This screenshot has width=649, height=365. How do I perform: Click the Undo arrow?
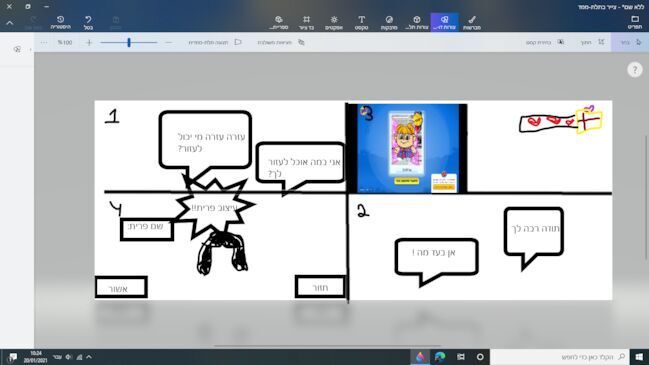point(88,22)
